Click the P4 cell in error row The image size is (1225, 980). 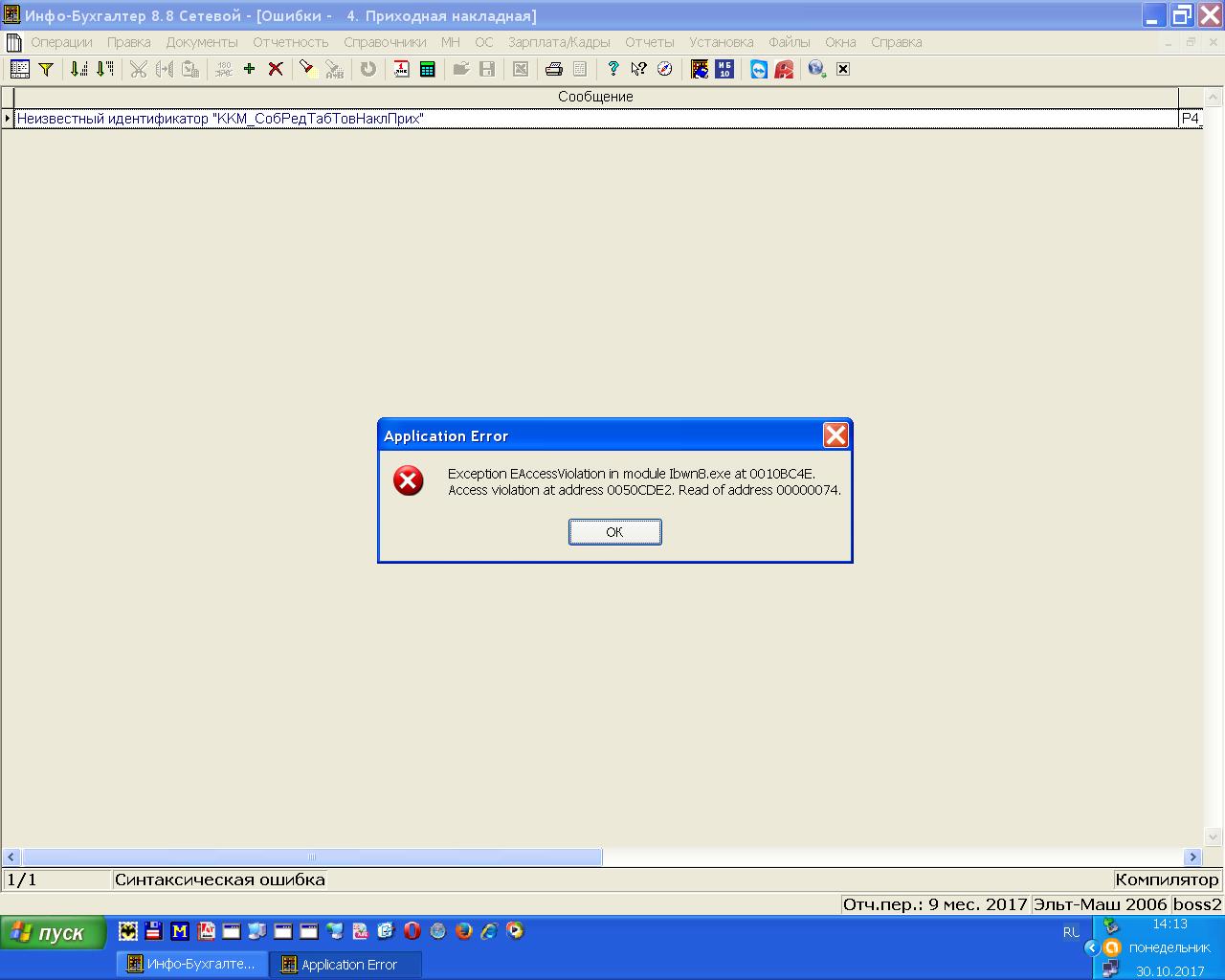click(1191, 119)
